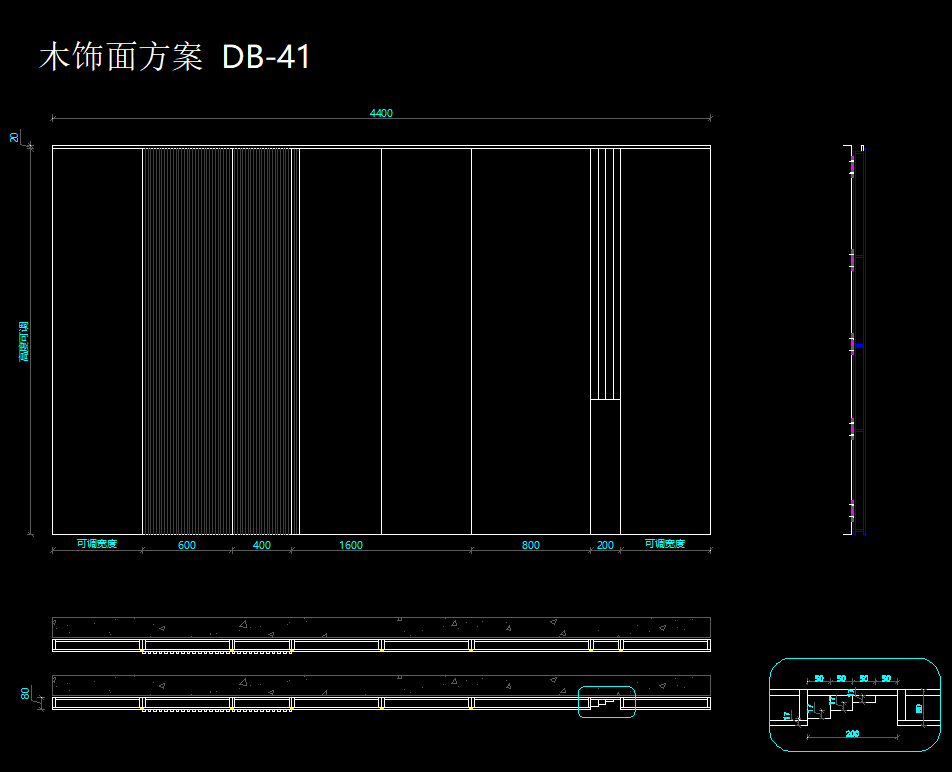952x772 pixels.
Task: Click the 1600 dimension text
Action: [x=351, y=545]
